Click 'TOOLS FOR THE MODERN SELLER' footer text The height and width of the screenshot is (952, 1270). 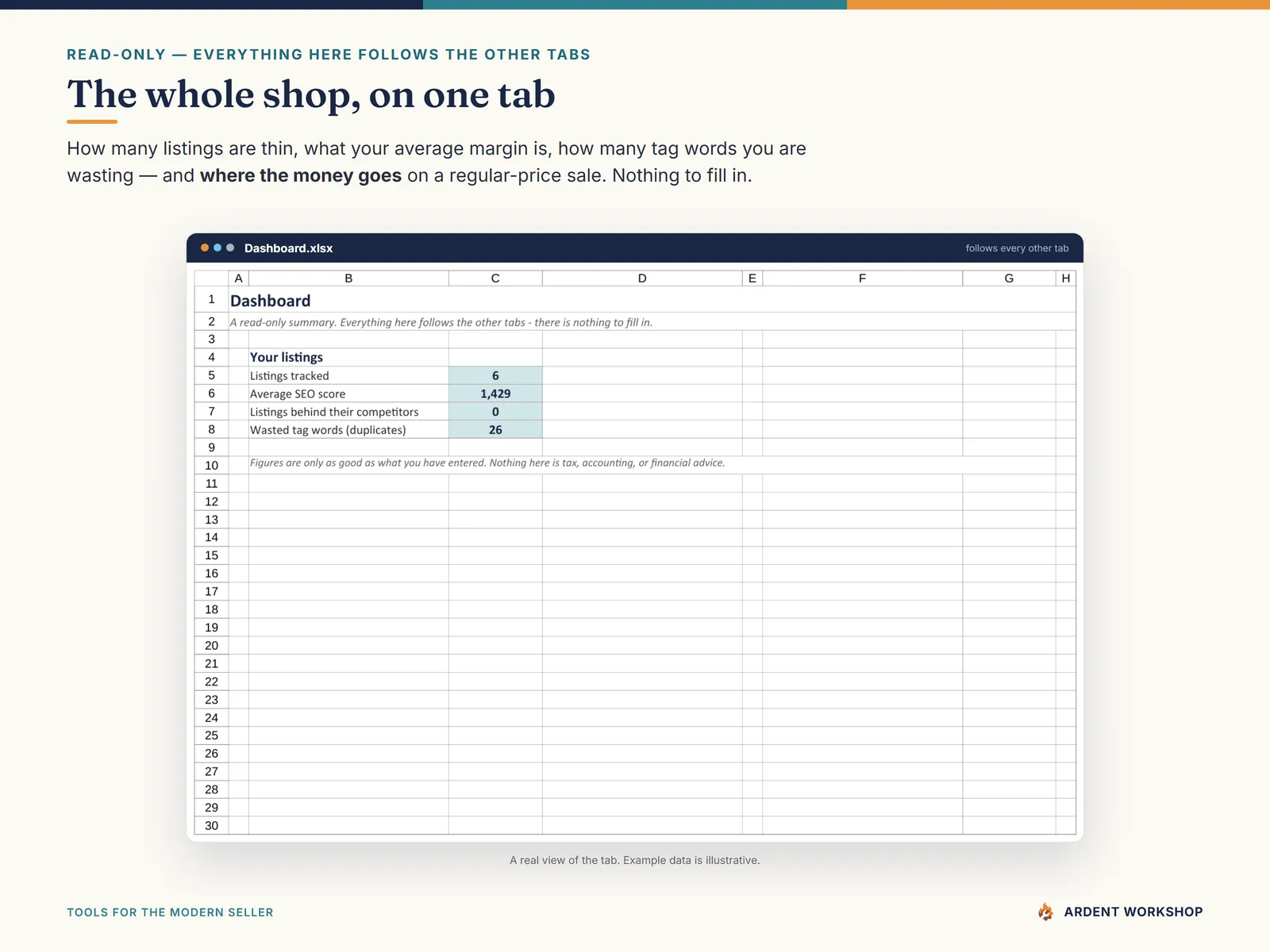[170, 912]
